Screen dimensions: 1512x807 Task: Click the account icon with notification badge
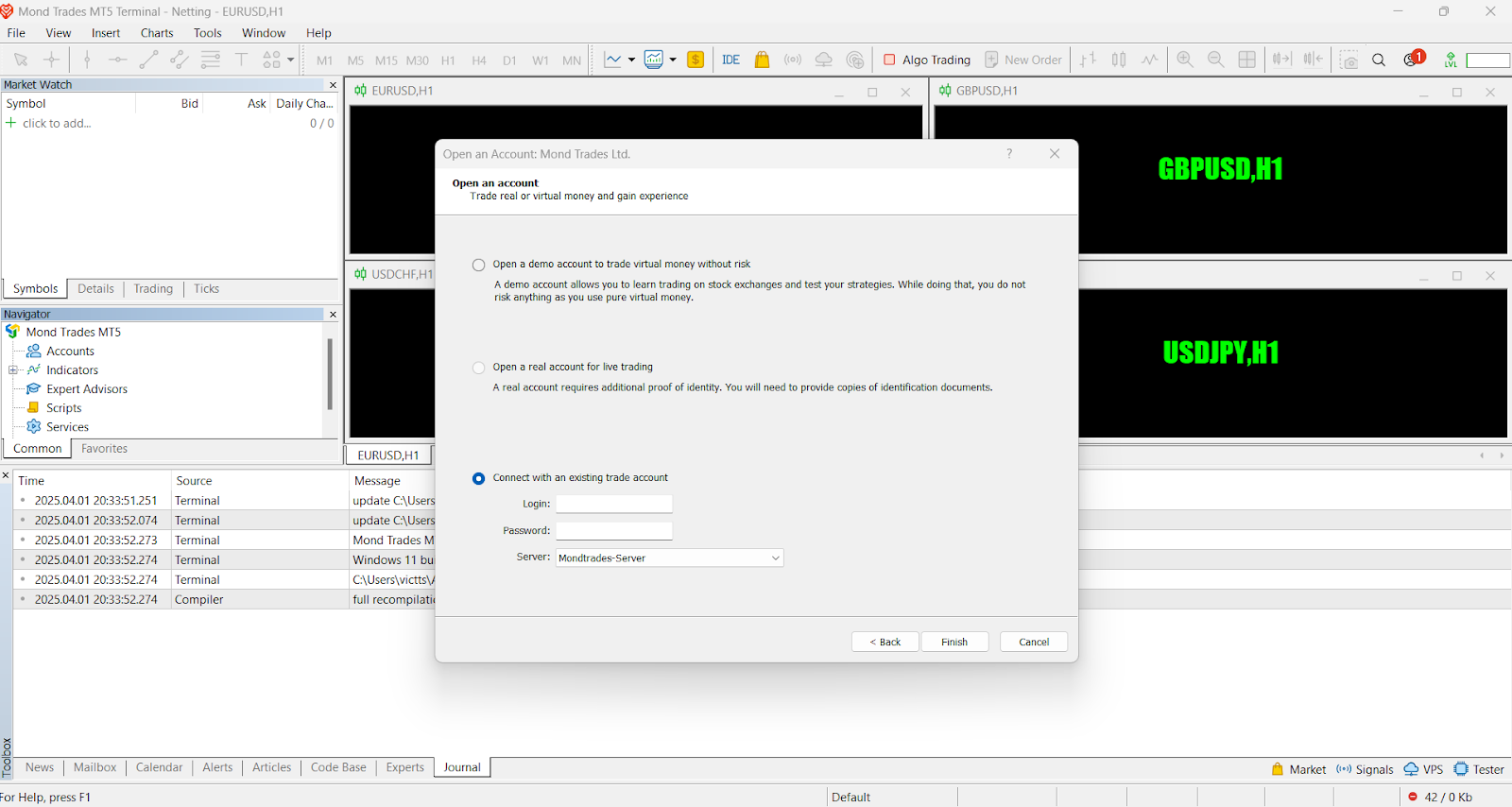click(1412, 60)
